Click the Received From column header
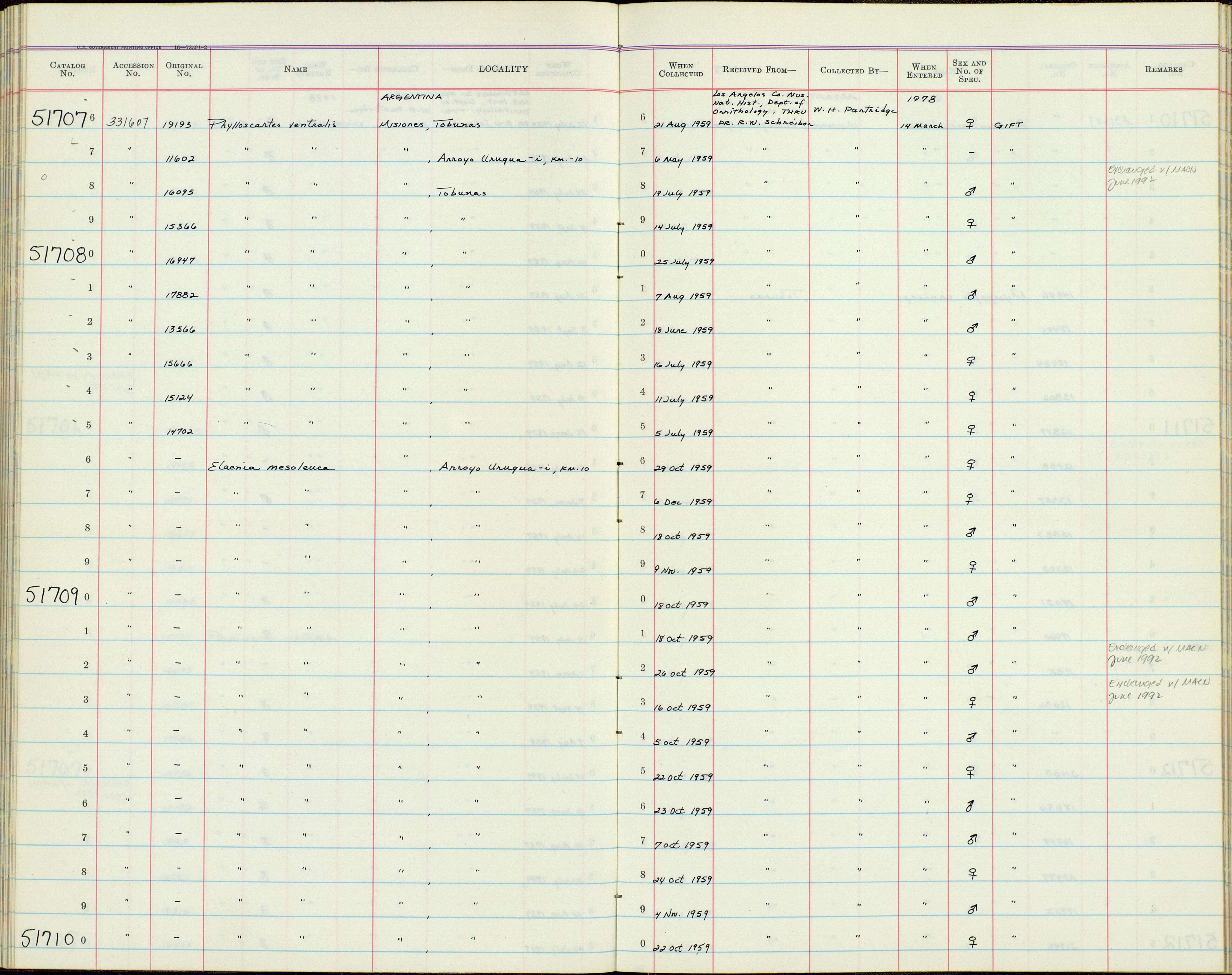The image size is (1232, 975). tap(759, 70)
